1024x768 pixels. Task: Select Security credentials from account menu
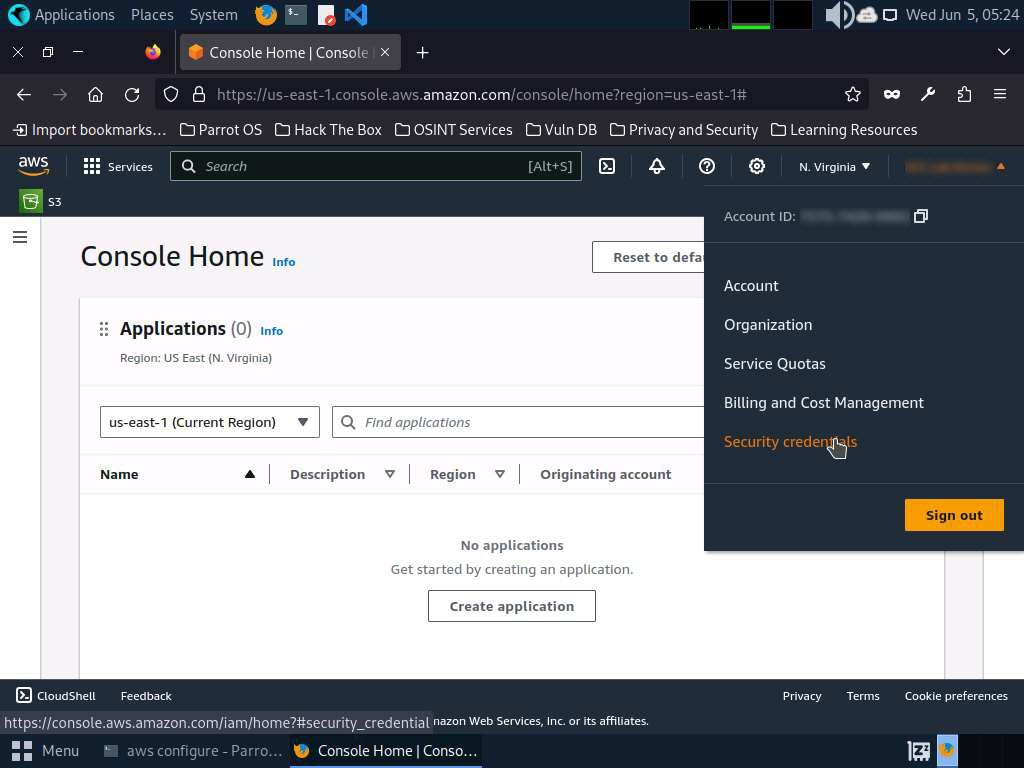pos(789,442)
